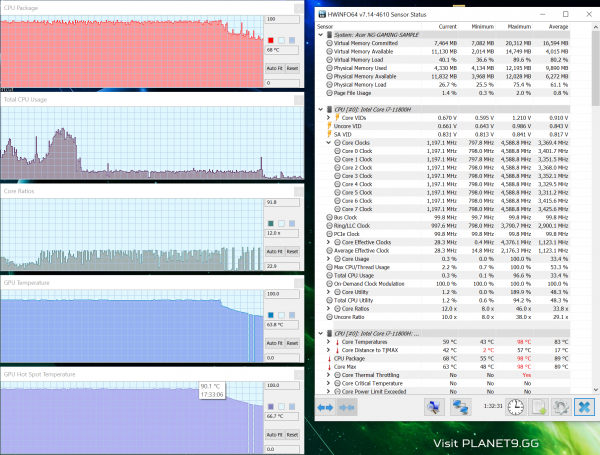
Task: Click the 91.8 maximum field in Core Ratios graph
Action: pyautogui.click(x=282, y=202)
